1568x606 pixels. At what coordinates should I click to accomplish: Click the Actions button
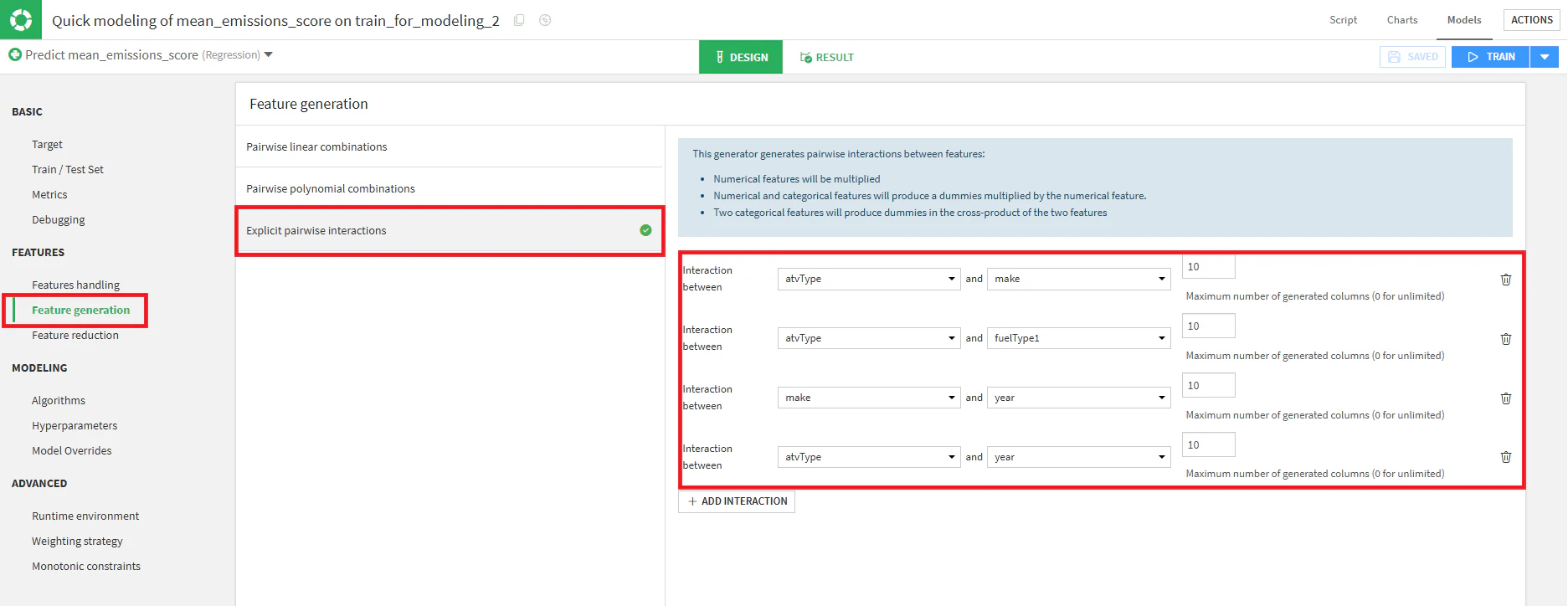click(1532, 20)
